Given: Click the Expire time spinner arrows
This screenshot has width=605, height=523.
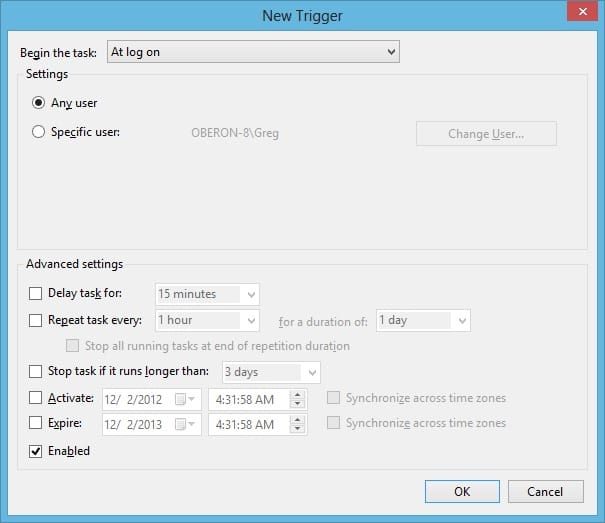Looking at the screenshot, I should pyautogui.click(x=296, y=424).
